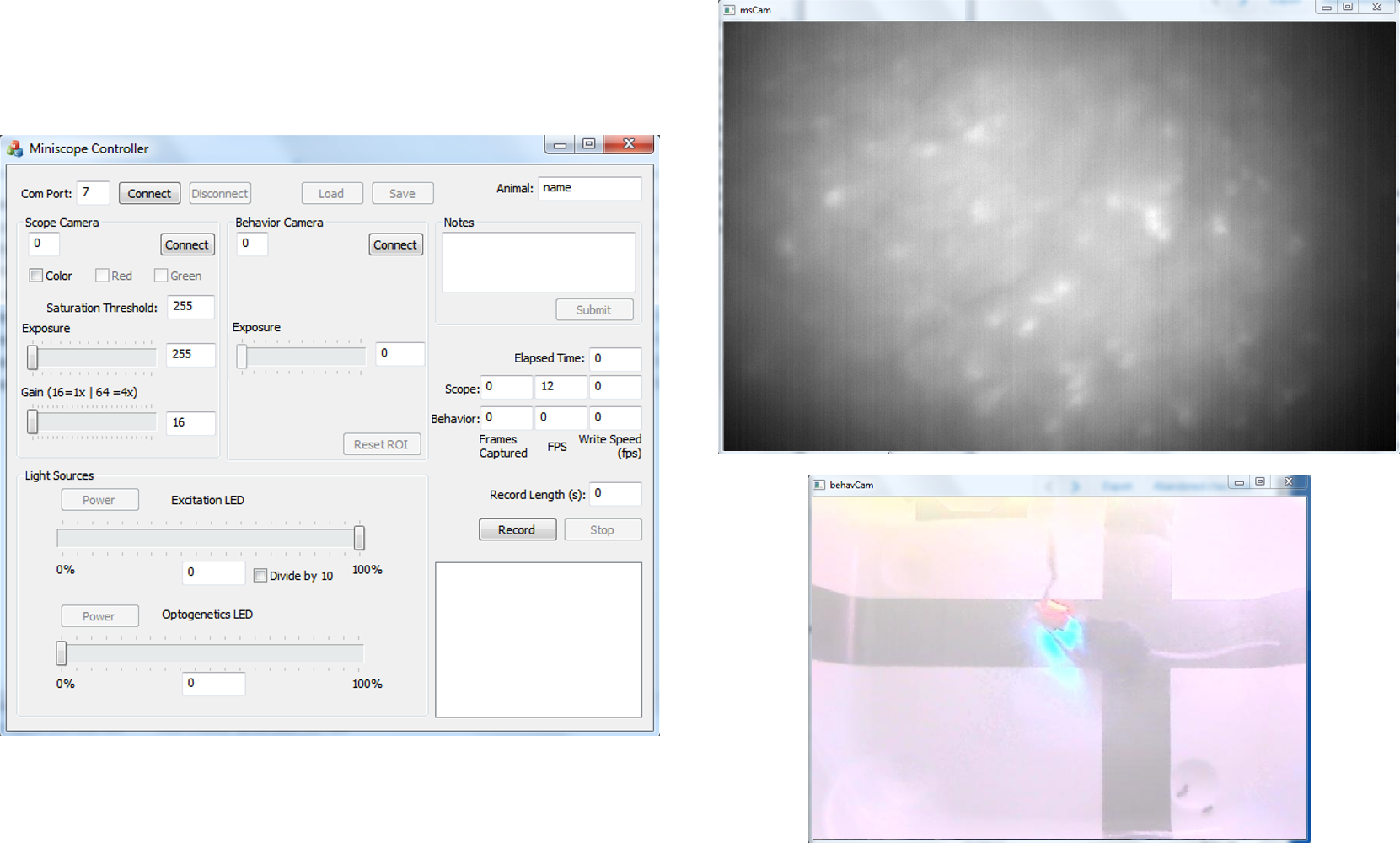Enable the Color checkbox
The width and height of the screenshot is (1400, 843).
36,276
